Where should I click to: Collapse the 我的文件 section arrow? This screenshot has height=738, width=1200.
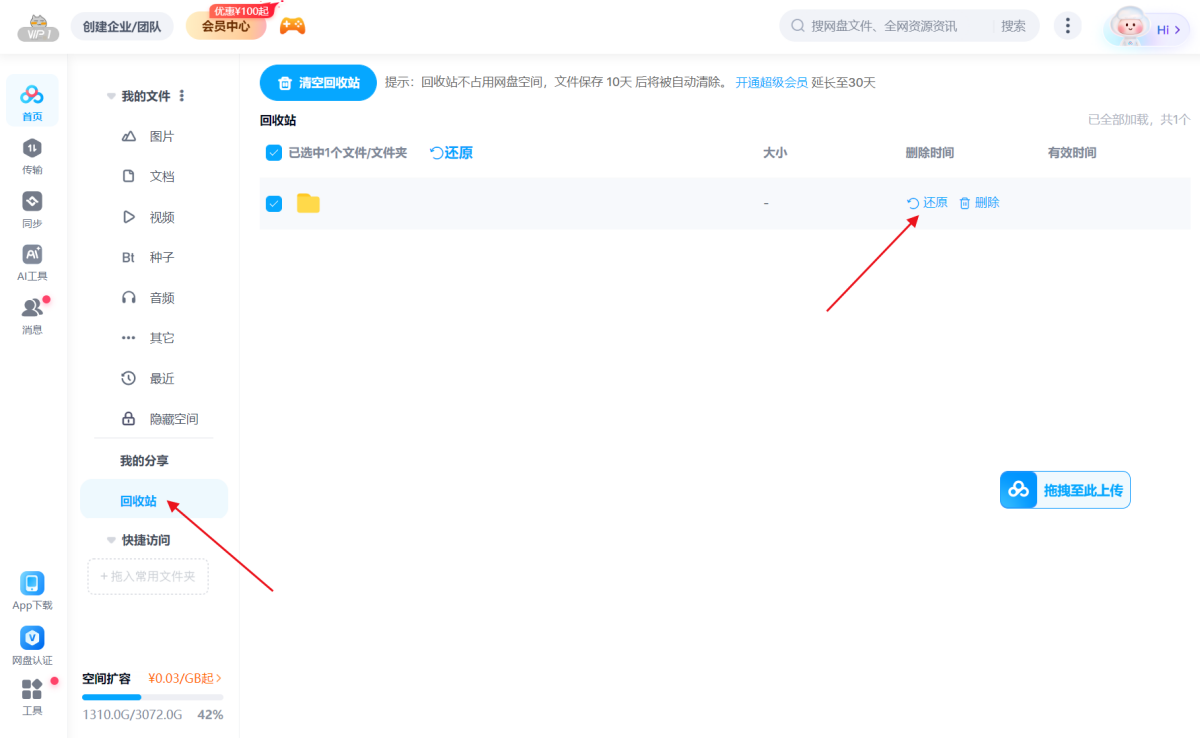(111, 96)
